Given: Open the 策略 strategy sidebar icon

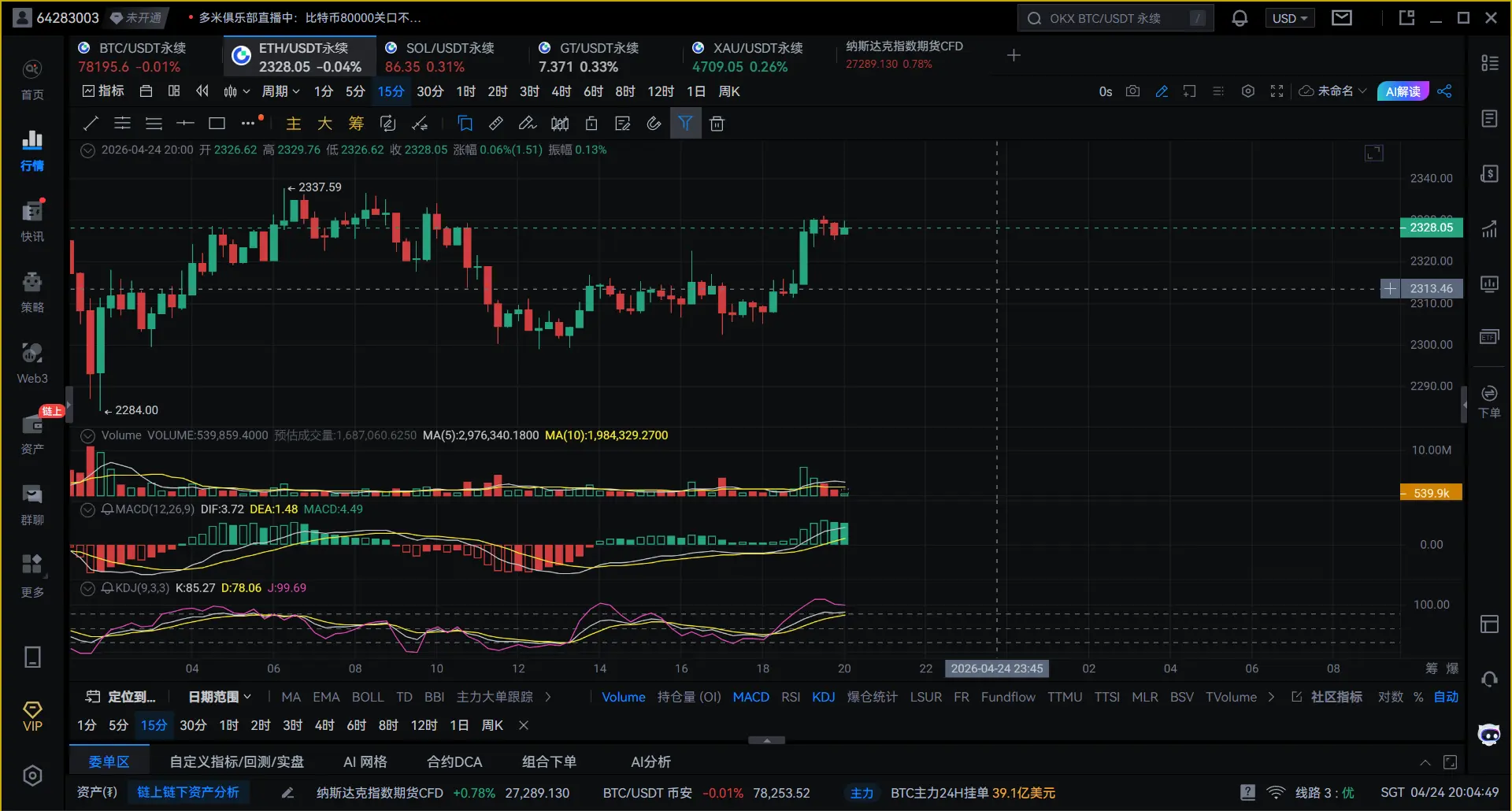Looking at the screenshot, I should tap(32, 291).
